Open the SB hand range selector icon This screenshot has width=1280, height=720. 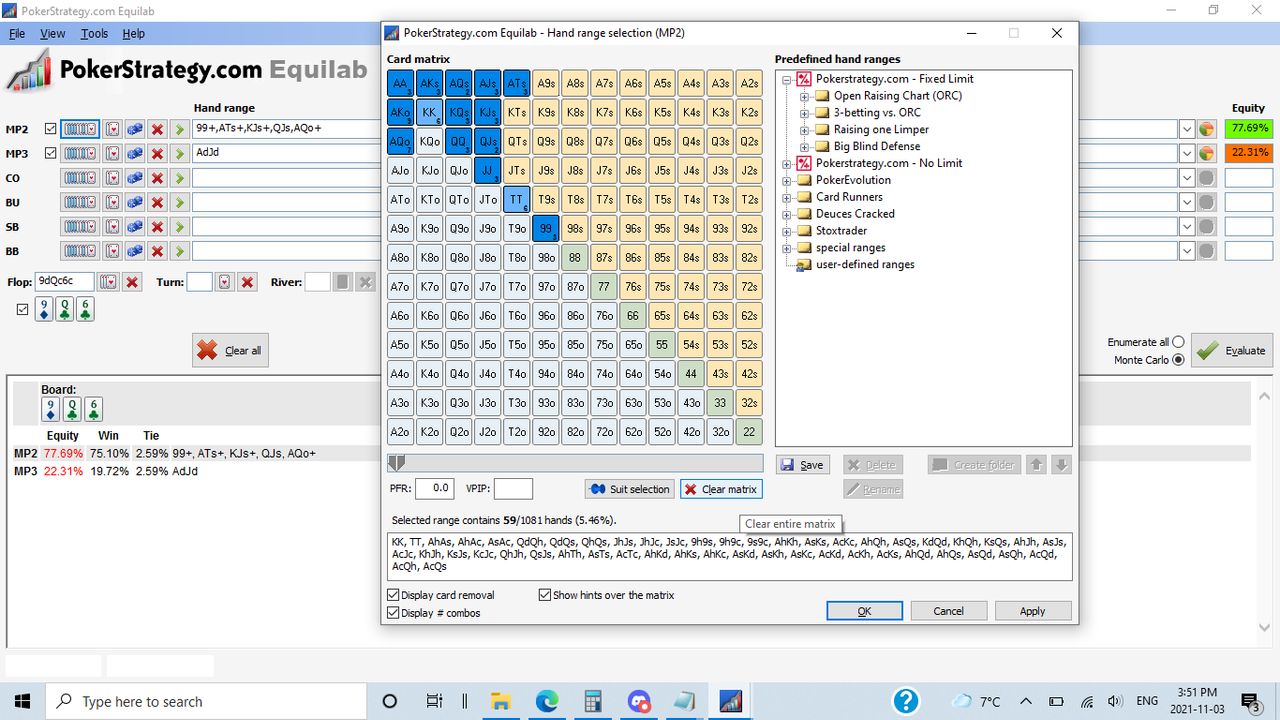point(80,226)
